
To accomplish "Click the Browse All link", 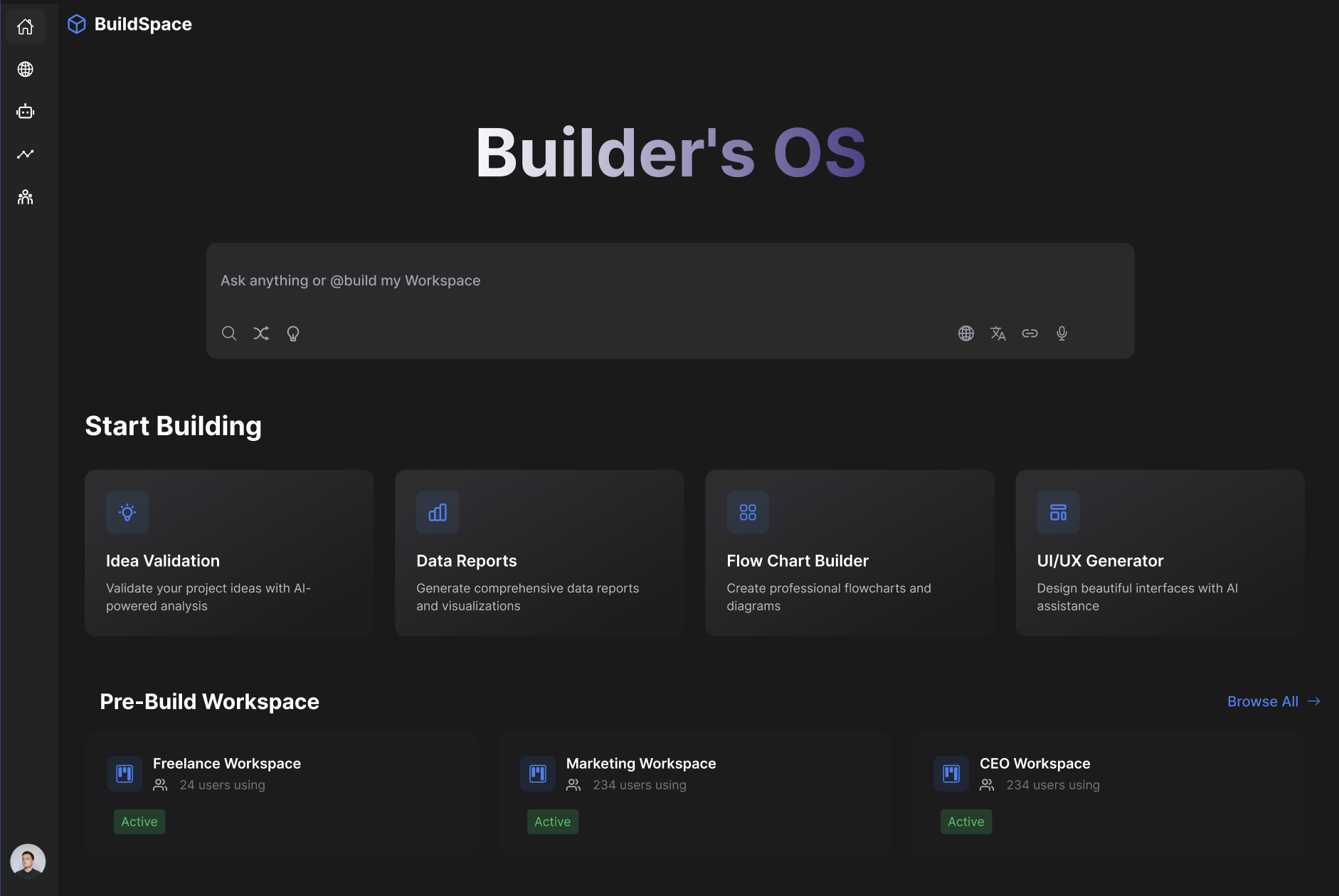I will (1263, 701).
